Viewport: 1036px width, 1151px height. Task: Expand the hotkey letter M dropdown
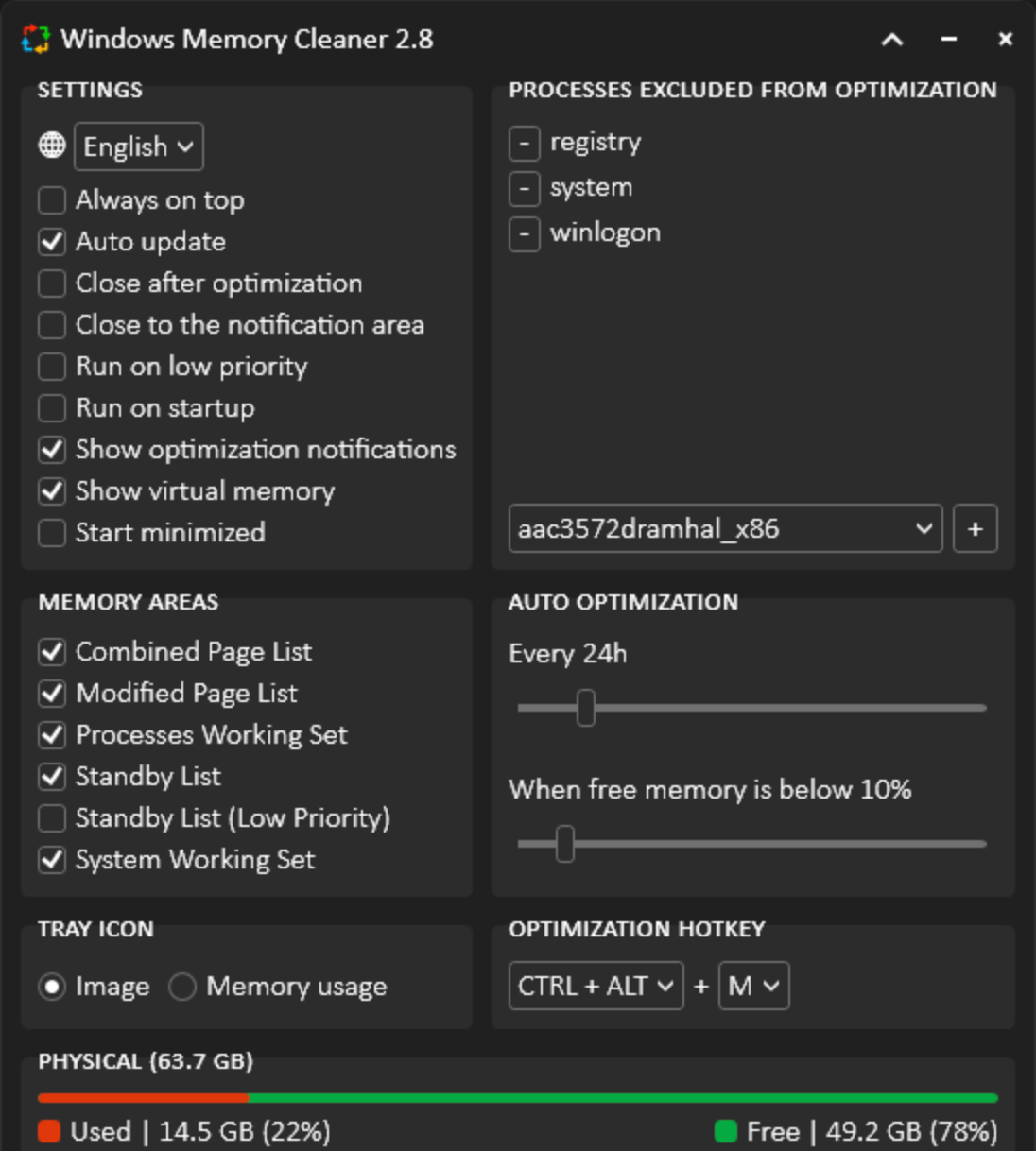point(753,986)
